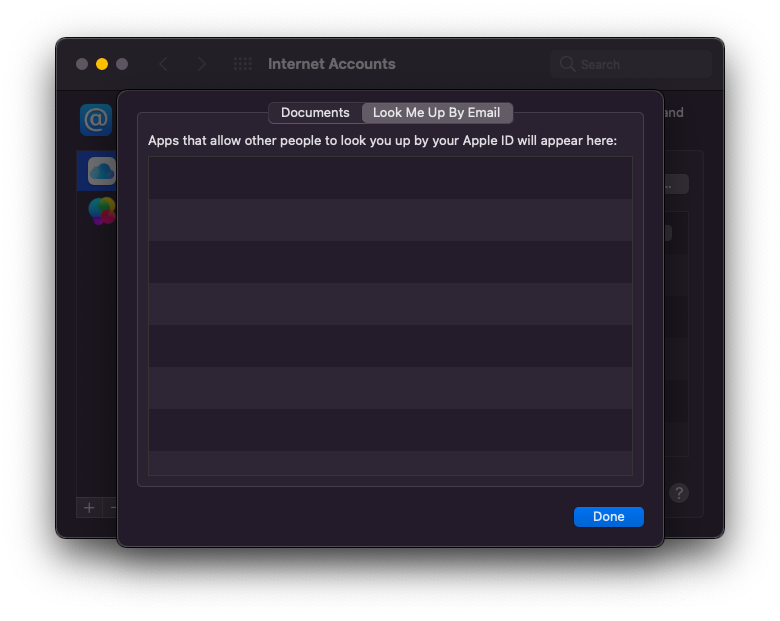Image resolution: width=780 pixels, height=621 pixels.
Task: Open the help question mark button
Action: point(679,493)
